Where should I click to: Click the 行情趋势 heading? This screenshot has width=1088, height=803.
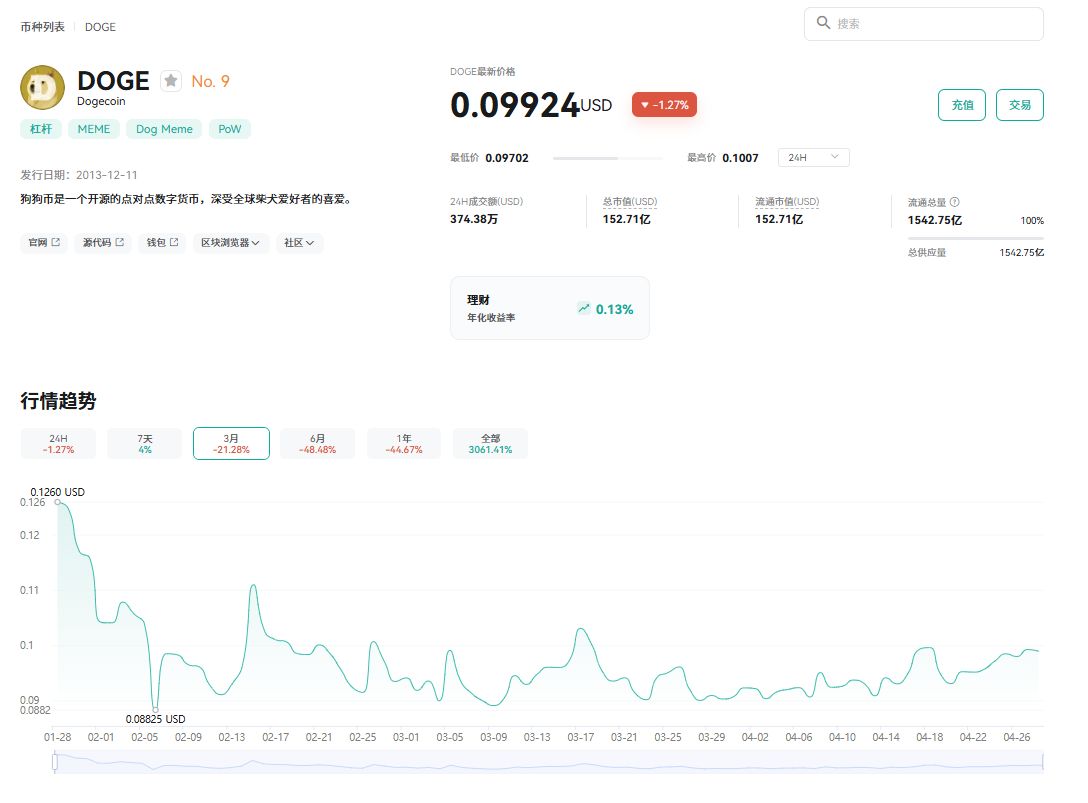[58, 400]
